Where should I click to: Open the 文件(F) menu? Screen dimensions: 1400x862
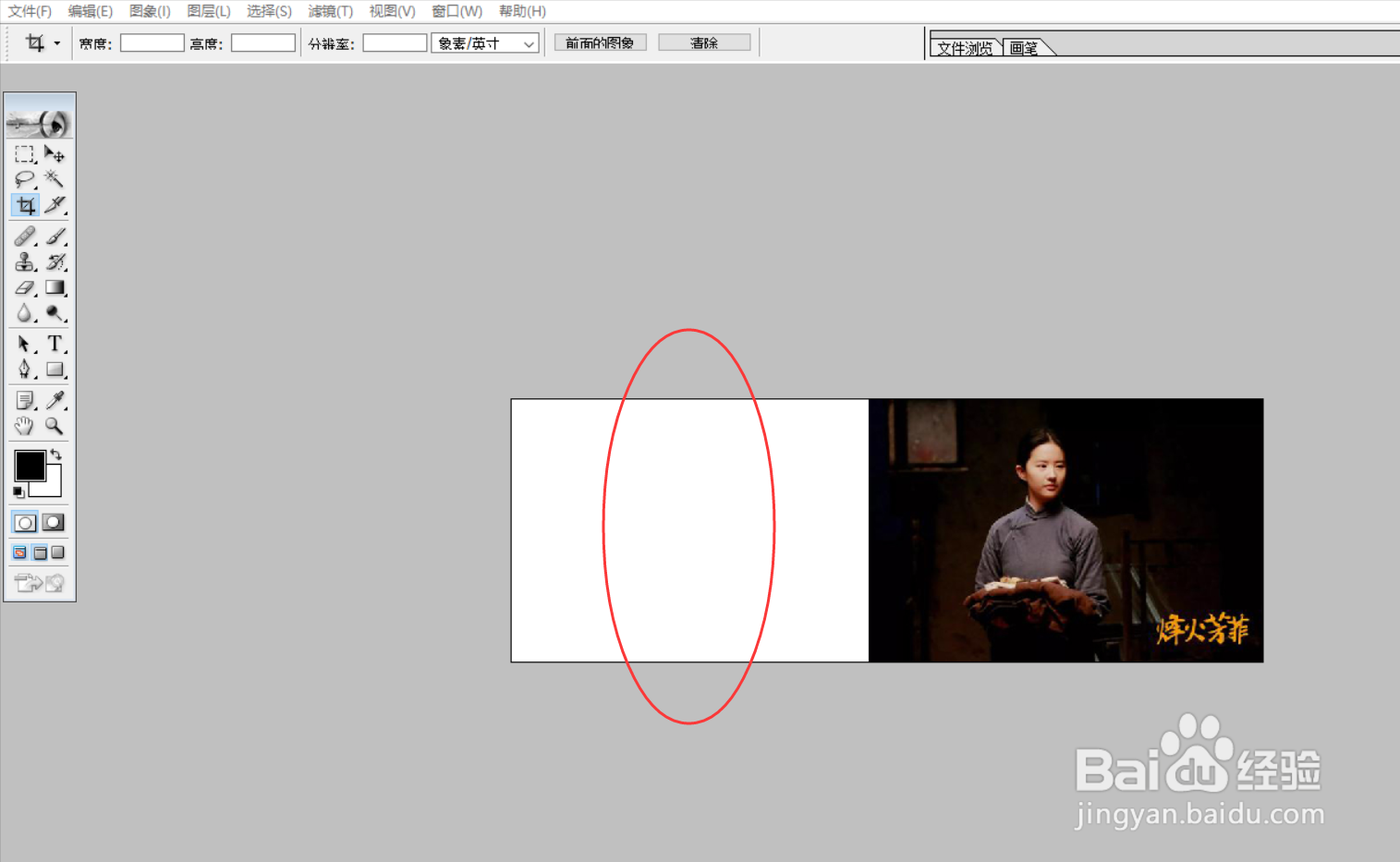tap(30, 11)
